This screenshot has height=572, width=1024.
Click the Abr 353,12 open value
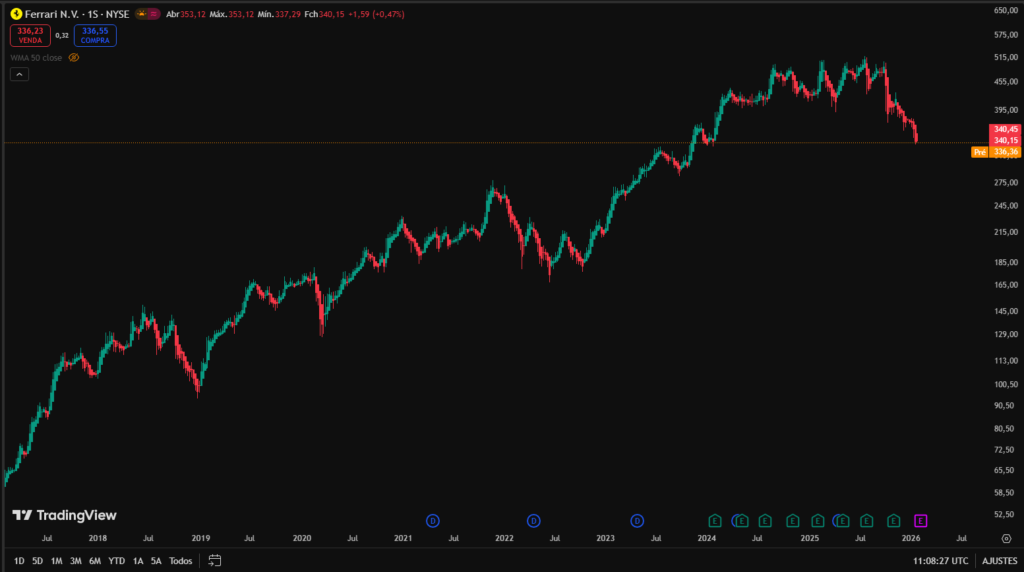point(185,14)
